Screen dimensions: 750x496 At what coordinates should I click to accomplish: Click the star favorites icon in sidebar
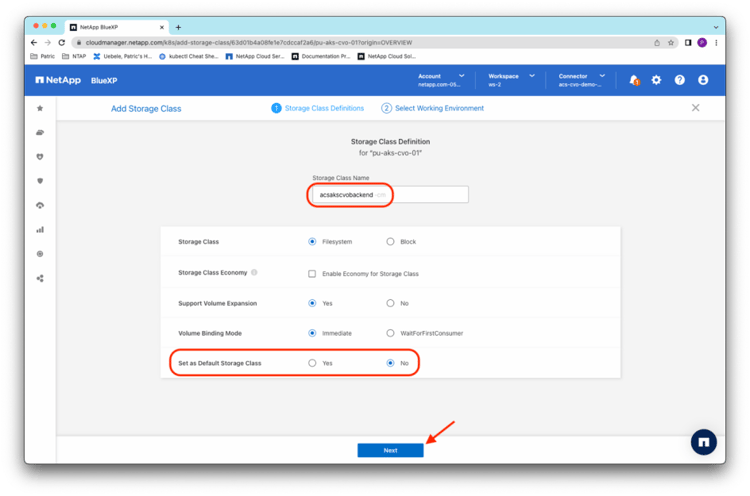[40, 108]
